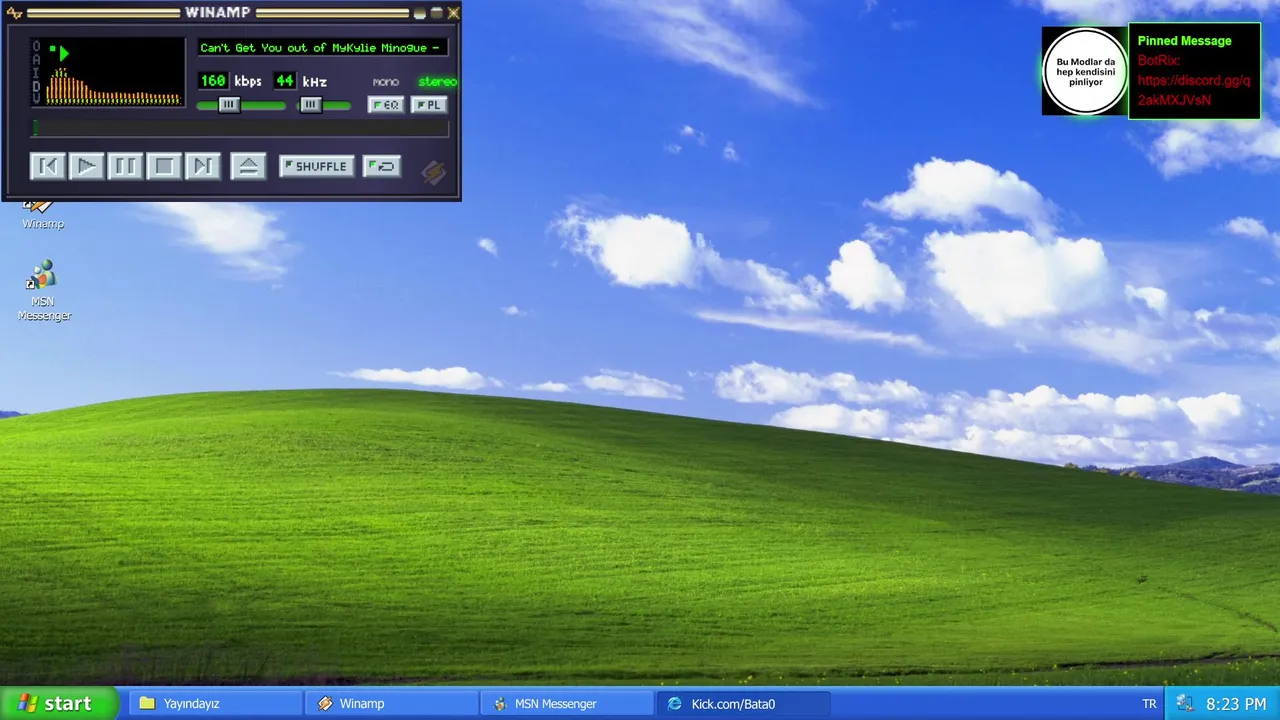The width and height of the screenshot is (1280, 720).
Task: Click the 160 kbps bitrate readout
Action: [x=213, y=81]
